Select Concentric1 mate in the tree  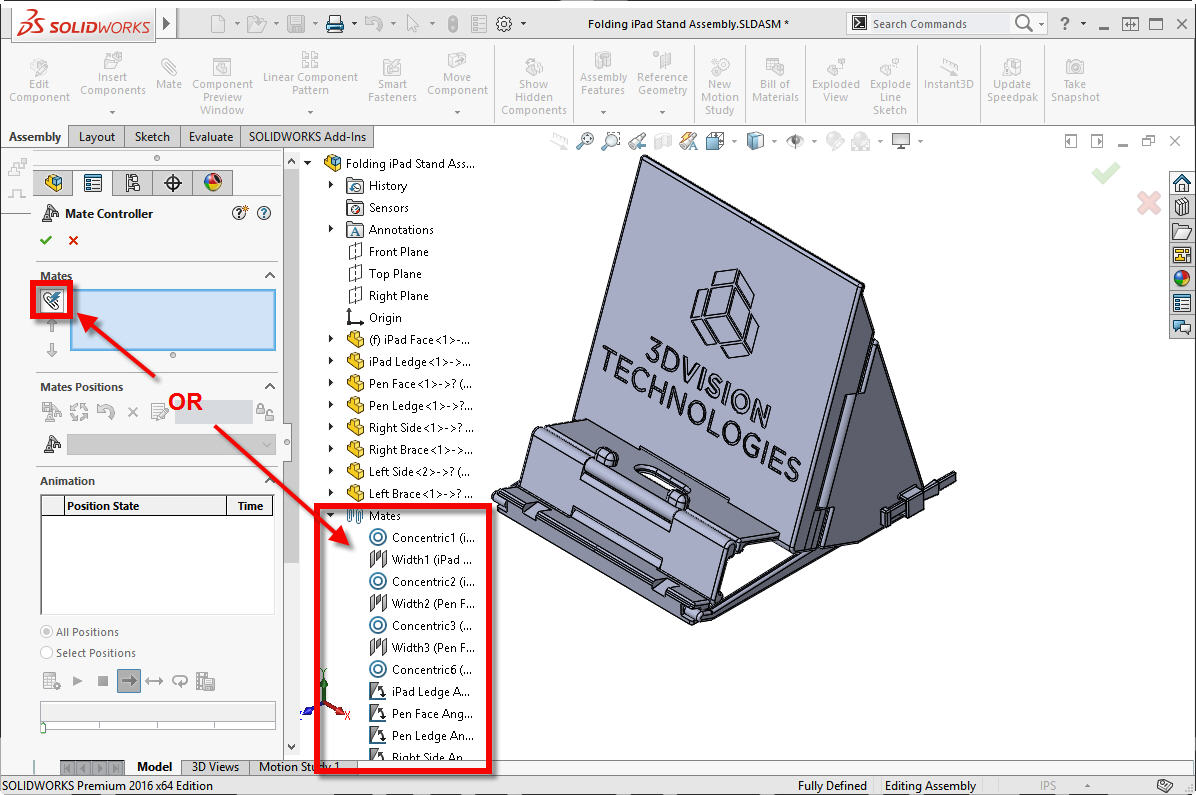(x=432, y=538)
